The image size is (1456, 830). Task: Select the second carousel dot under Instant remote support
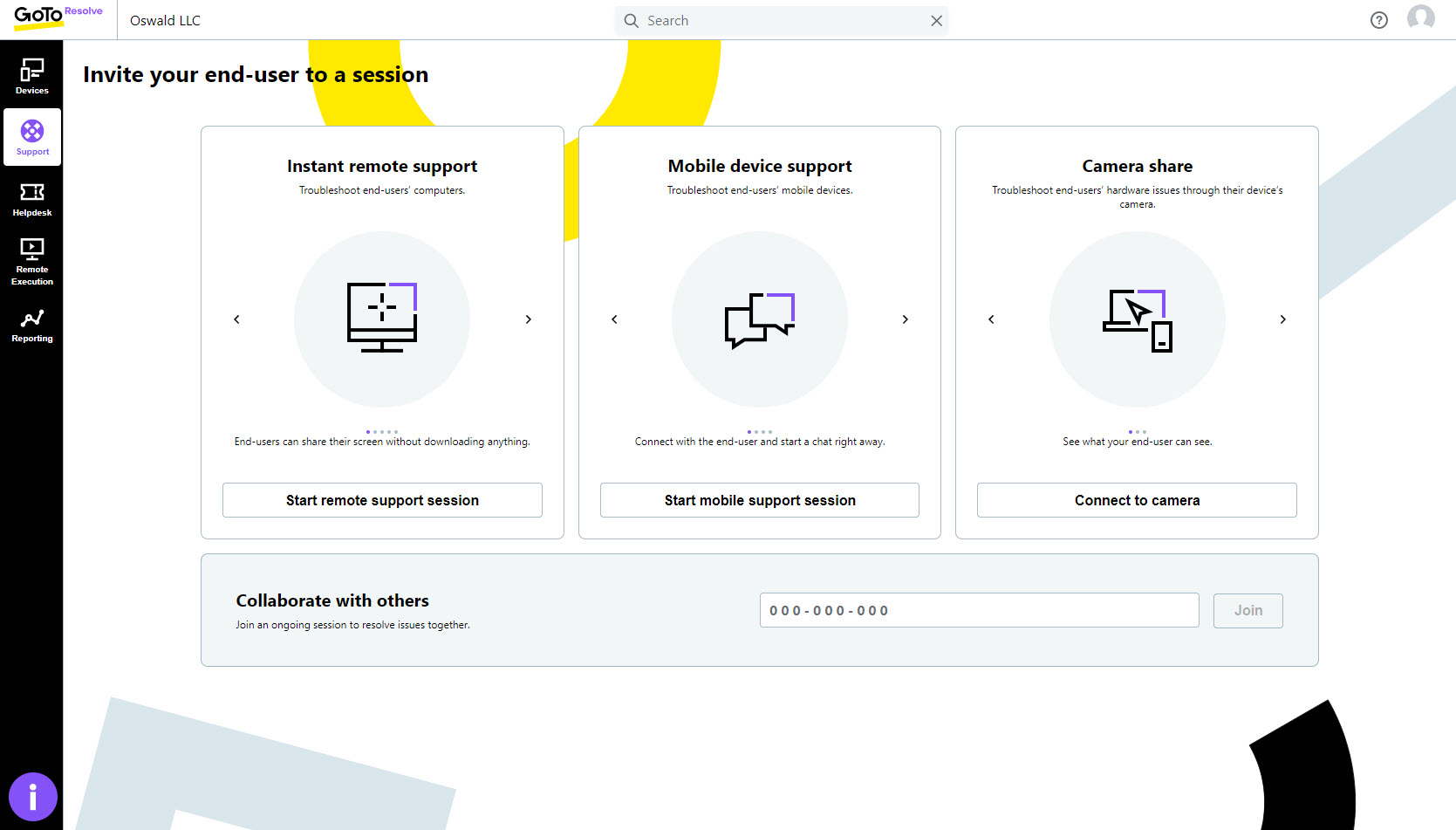click(377, 431)
